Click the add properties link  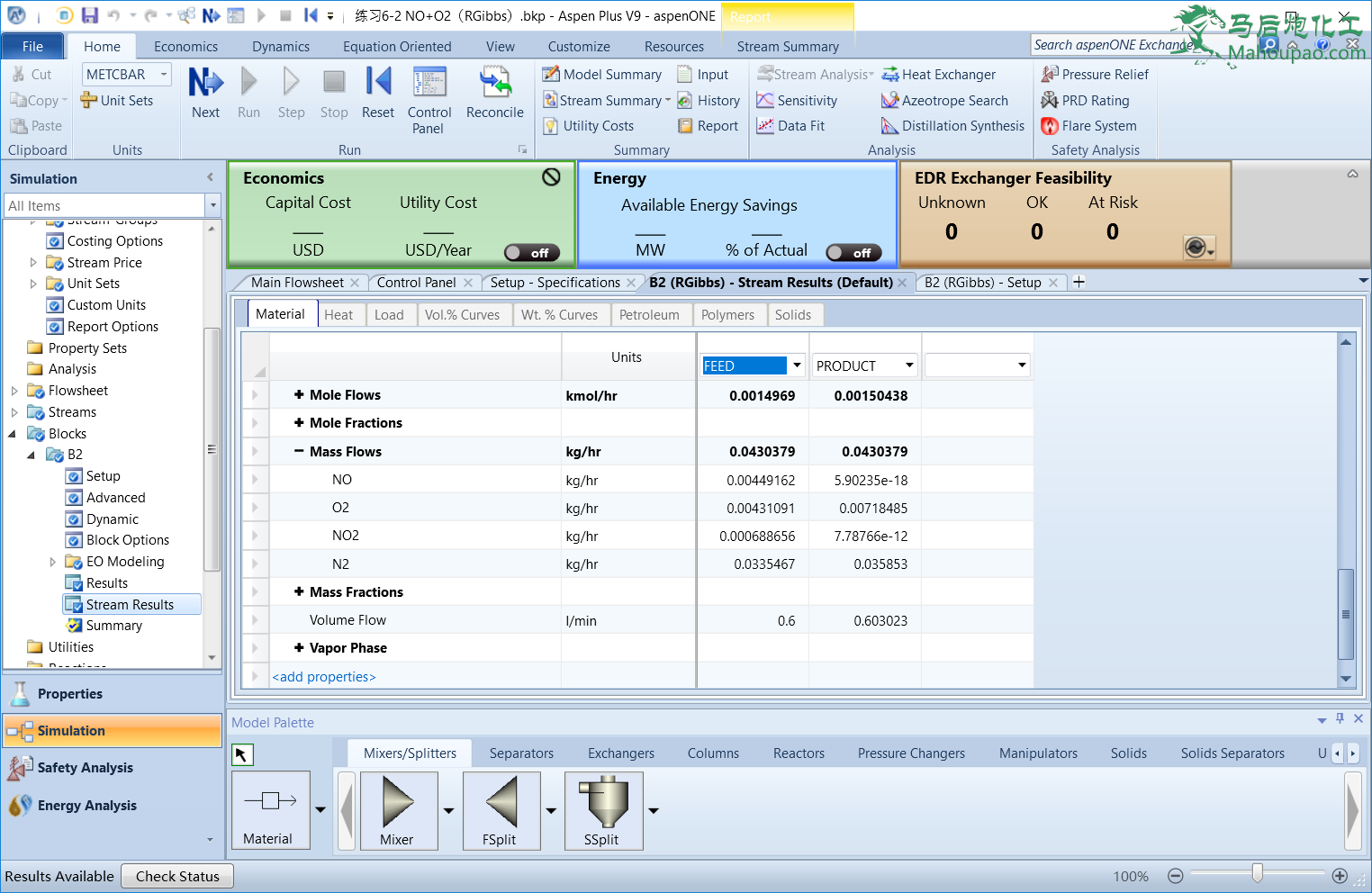pyautogui.click(x=324, y=677)
